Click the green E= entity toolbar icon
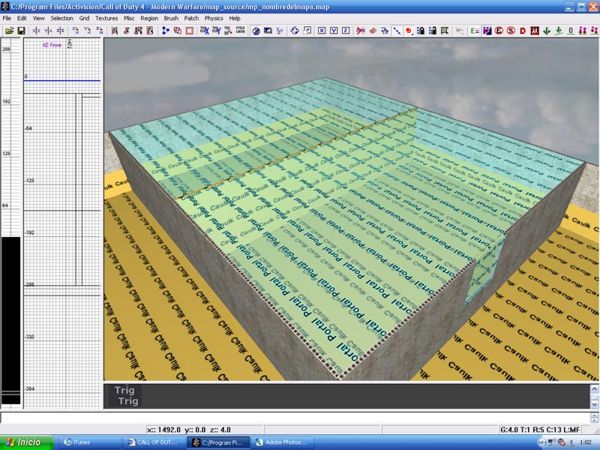Image resolution: width=600 pixels, height=450 pixels. pos(475,31)
